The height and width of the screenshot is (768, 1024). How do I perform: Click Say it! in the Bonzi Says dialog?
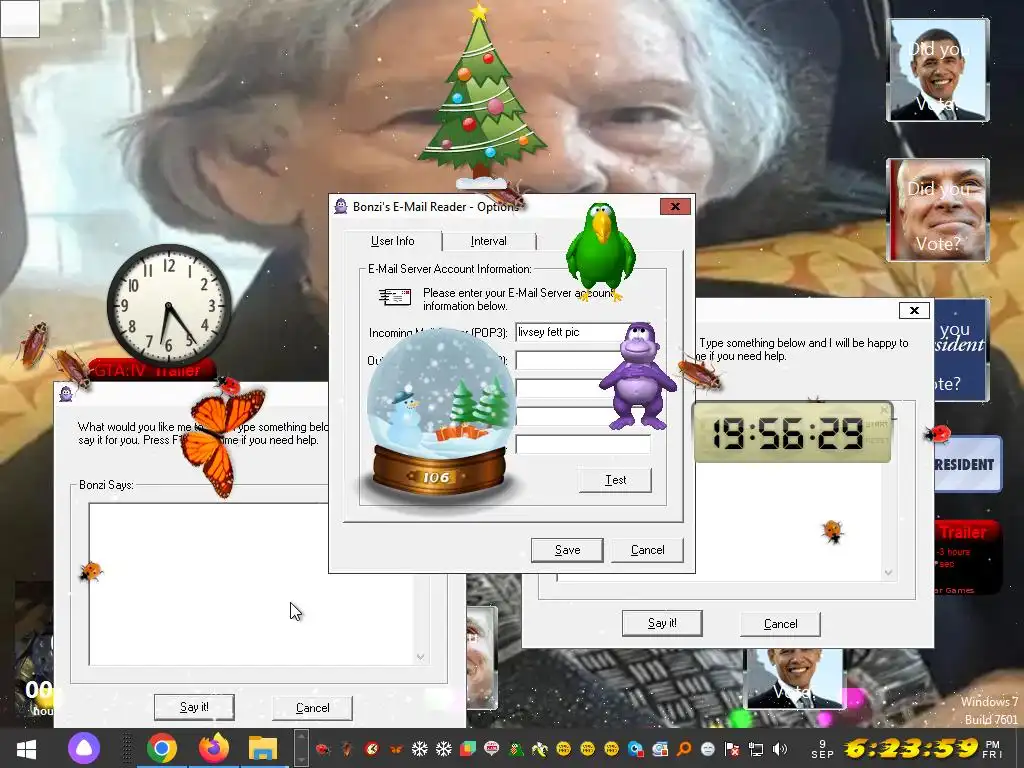[194, 707]
